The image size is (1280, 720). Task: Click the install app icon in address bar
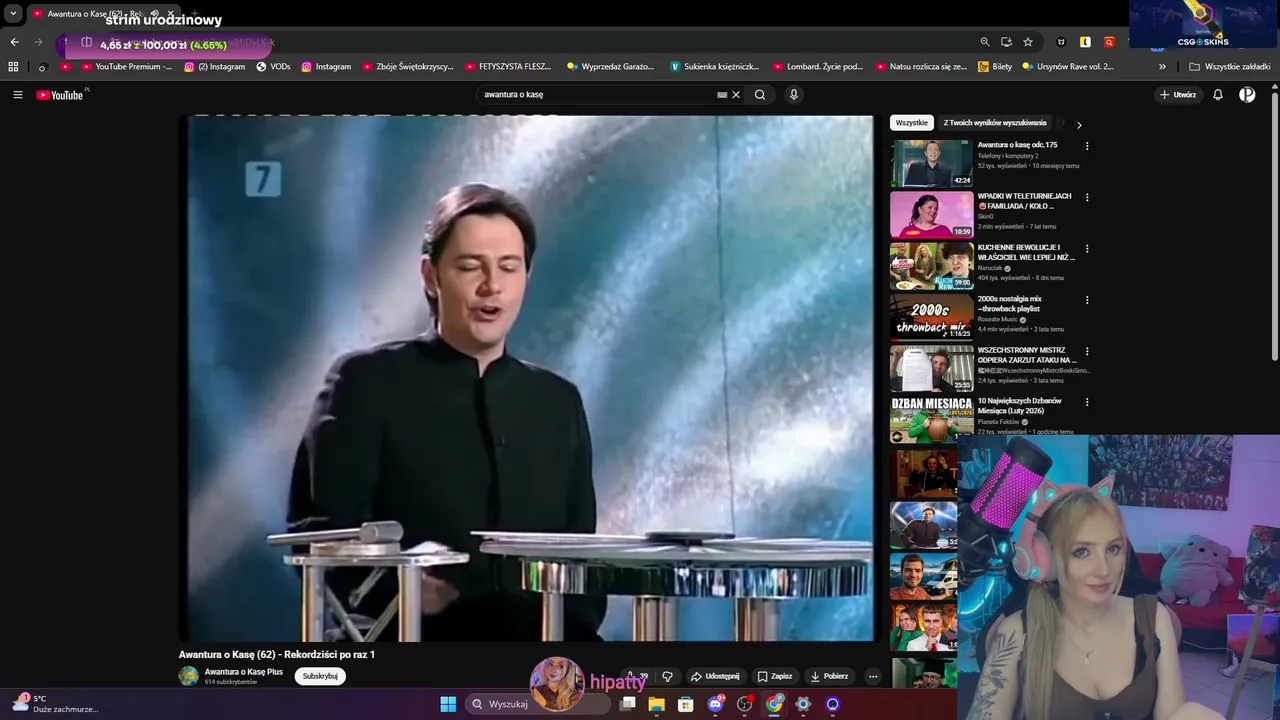1006,42
